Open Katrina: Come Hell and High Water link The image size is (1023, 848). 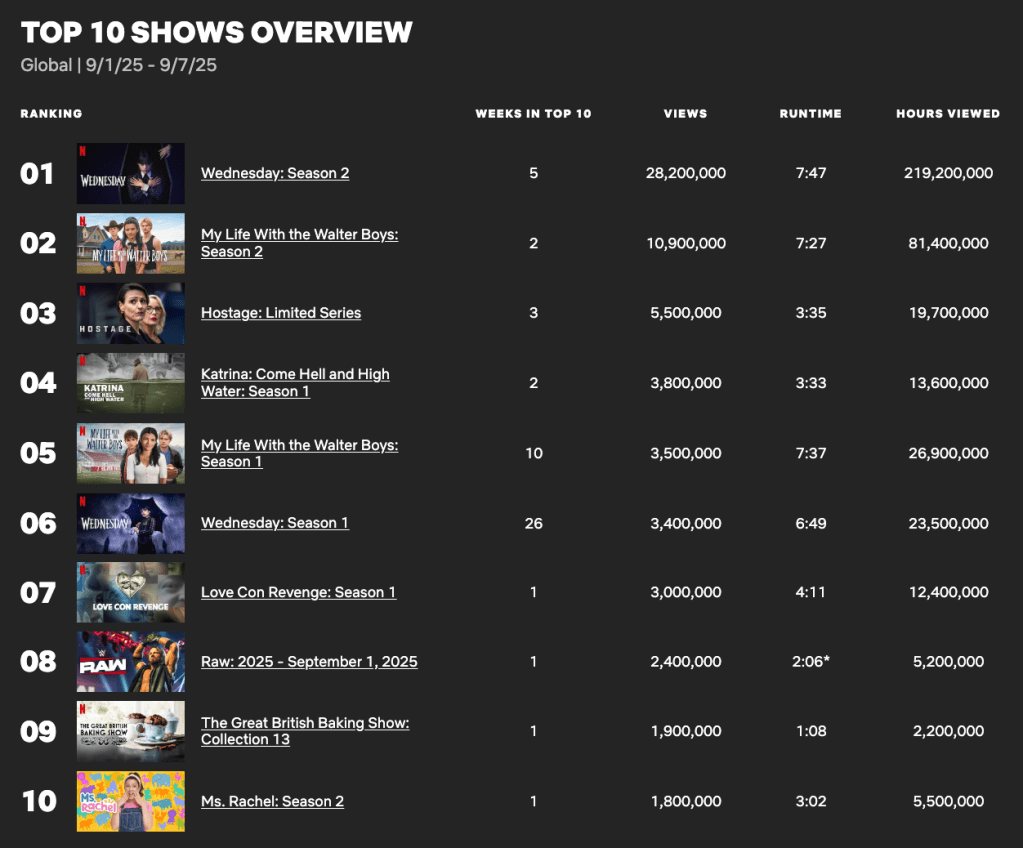295,383
